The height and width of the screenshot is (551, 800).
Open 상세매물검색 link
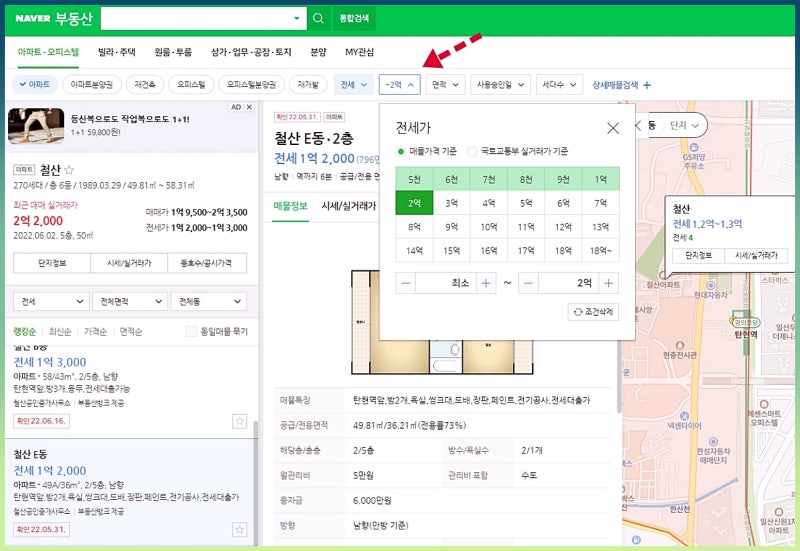point(615,85)
